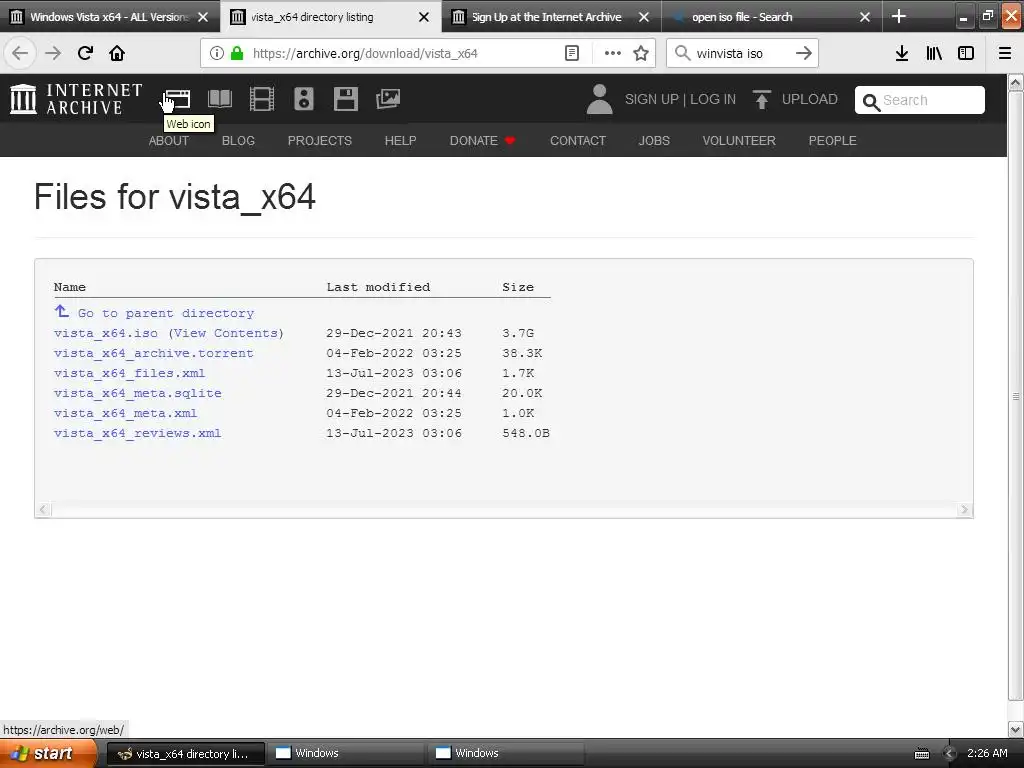
Task: Open the Firefox hamburger menu
Action: (1005, 53)
